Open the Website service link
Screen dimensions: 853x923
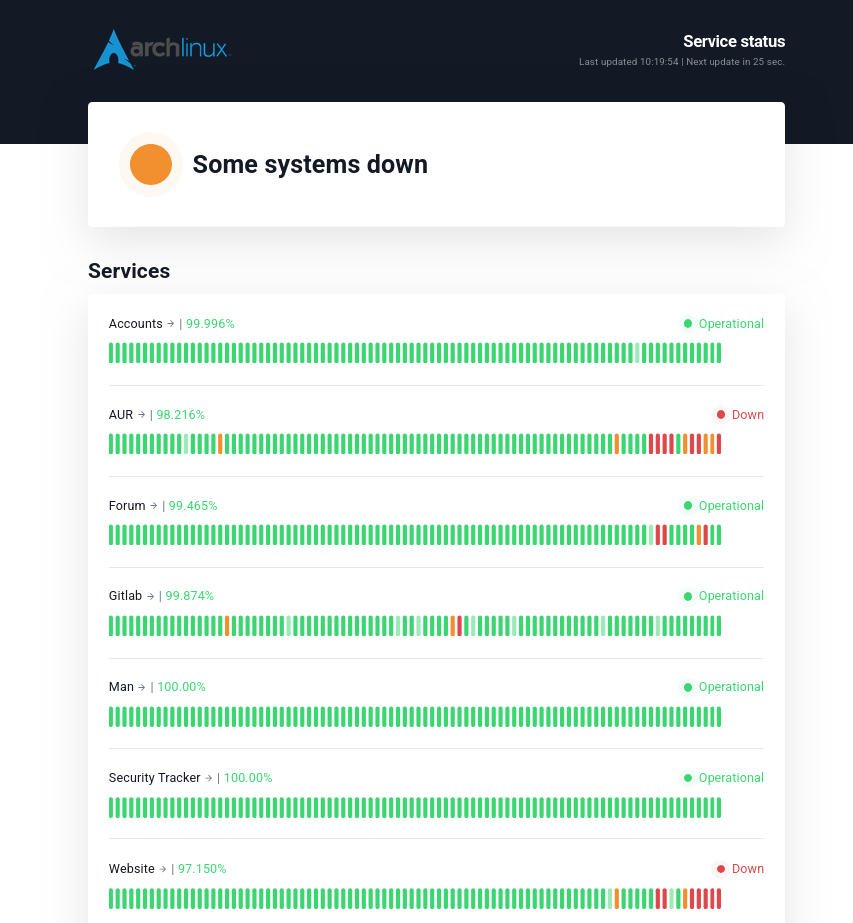[x=132, y=869]
